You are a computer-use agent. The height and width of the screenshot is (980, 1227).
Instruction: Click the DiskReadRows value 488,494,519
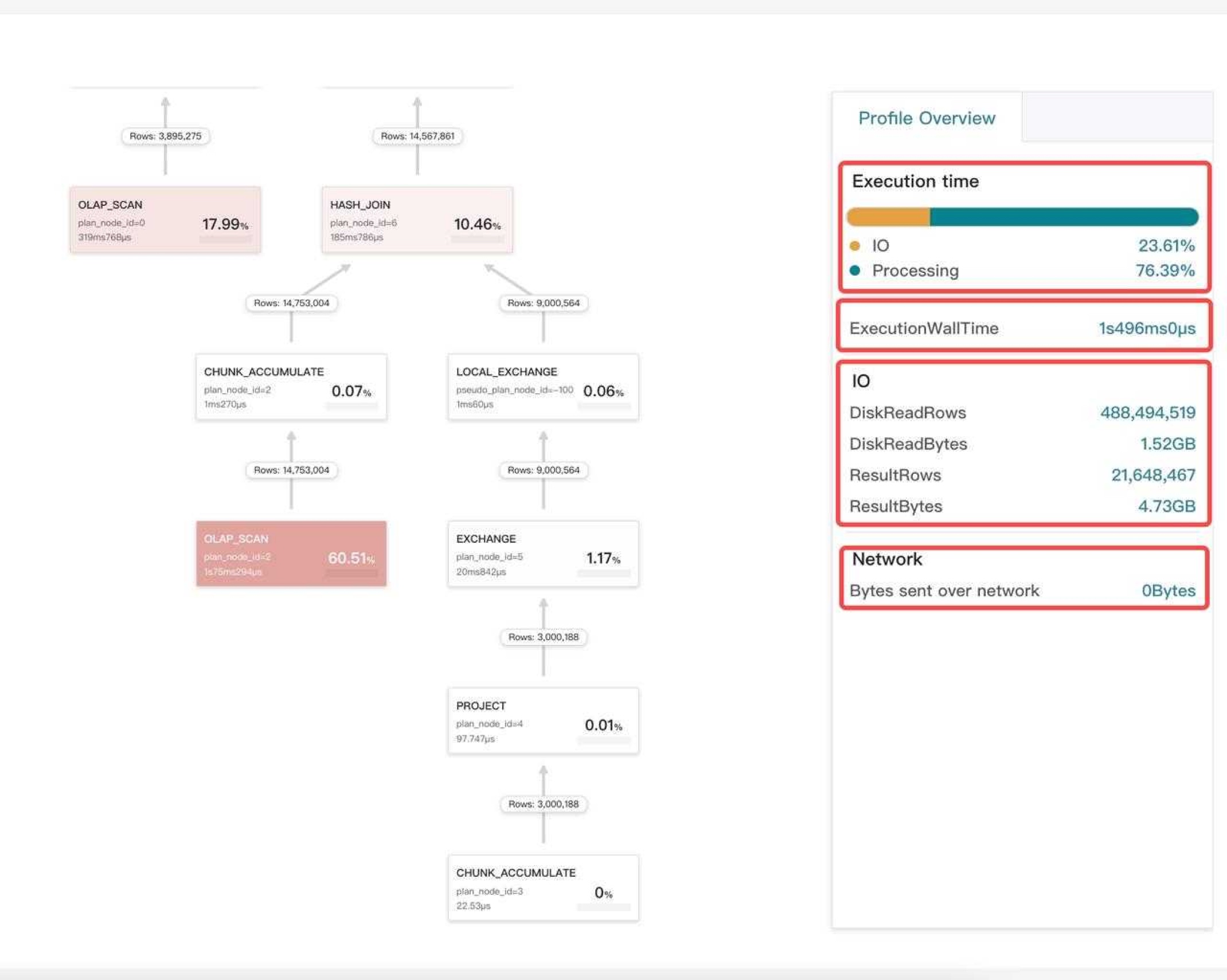click(1147, 413)
